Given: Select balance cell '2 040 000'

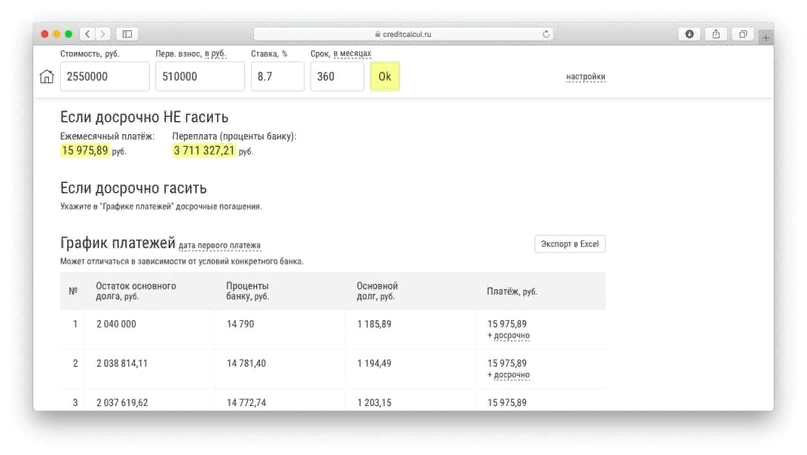Looking at the screenshot, I should pyautogui.click(x=116, y=324).
